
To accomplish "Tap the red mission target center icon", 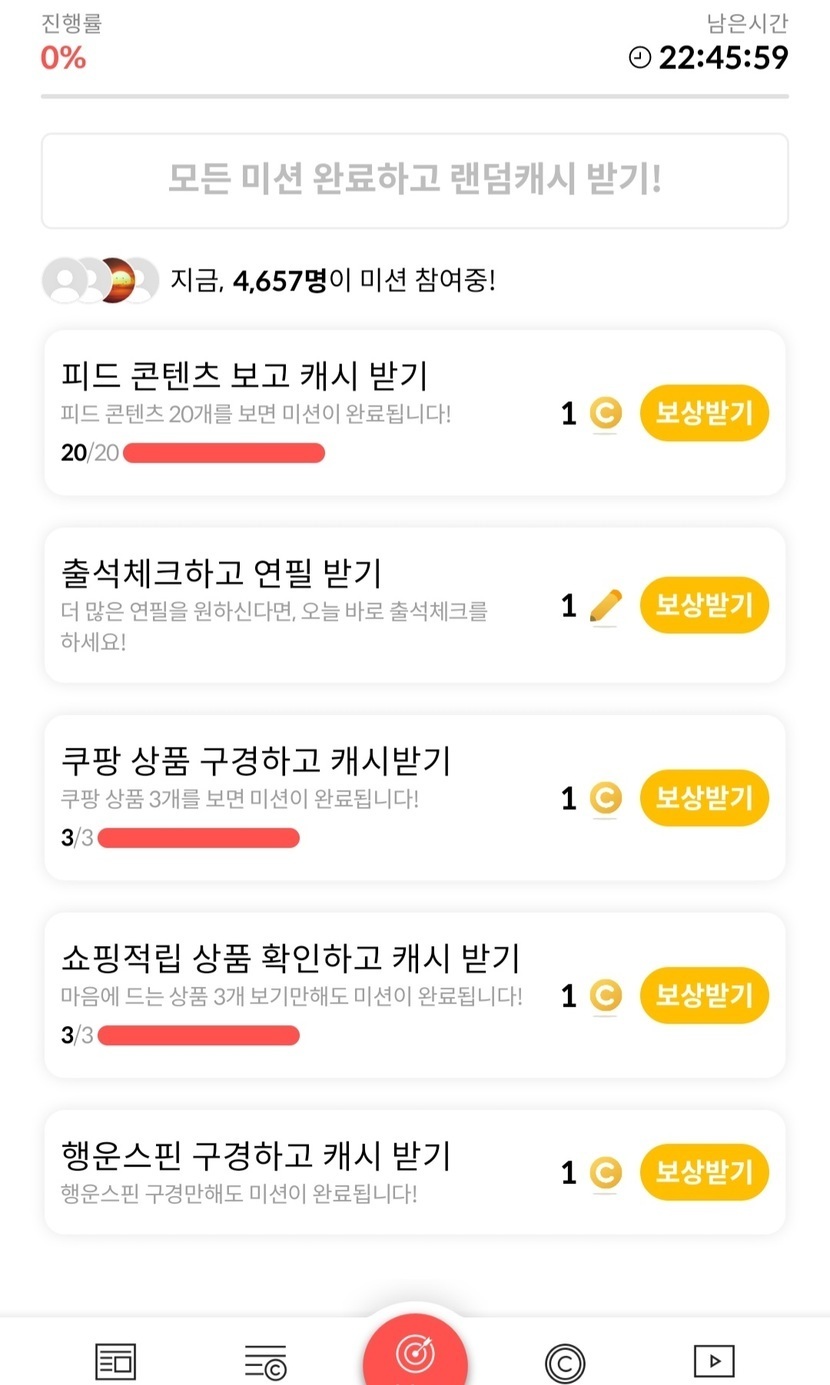I will coord(415,1354).
